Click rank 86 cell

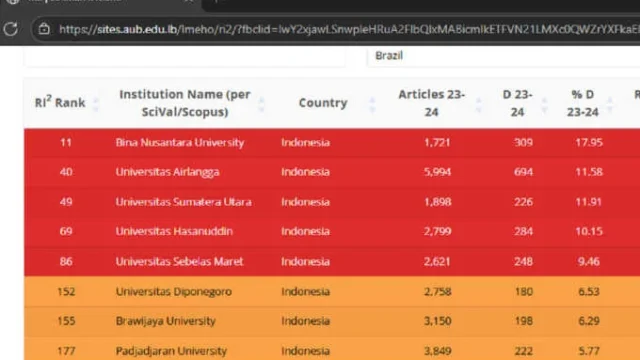(x=66, y=262)
